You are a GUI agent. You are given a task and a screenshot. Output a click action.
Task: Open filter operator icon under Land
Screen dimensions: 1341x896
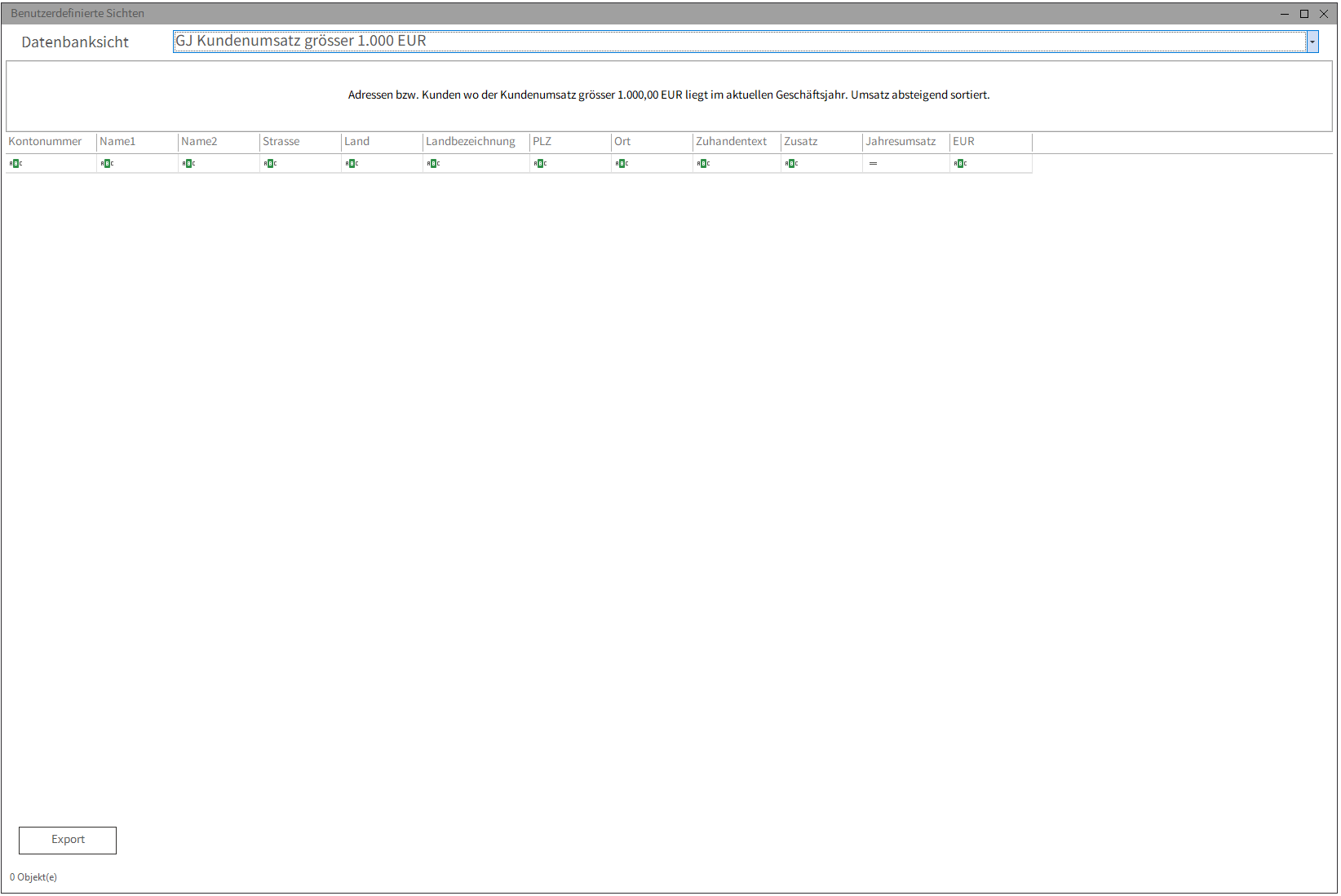click(352, 164)
